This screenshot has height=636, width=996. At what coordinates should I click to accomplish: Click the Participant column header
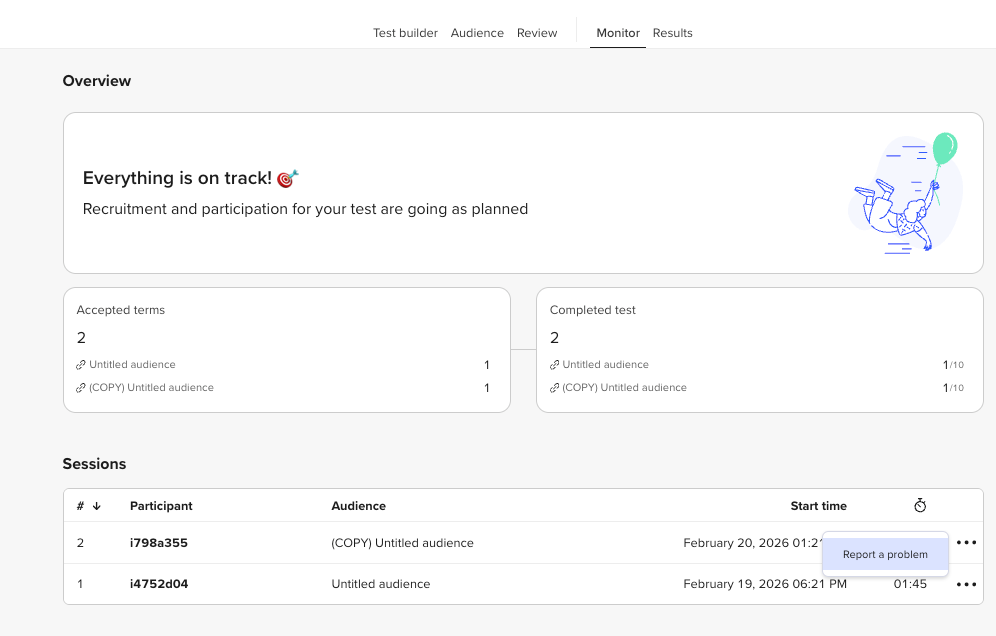161,506
